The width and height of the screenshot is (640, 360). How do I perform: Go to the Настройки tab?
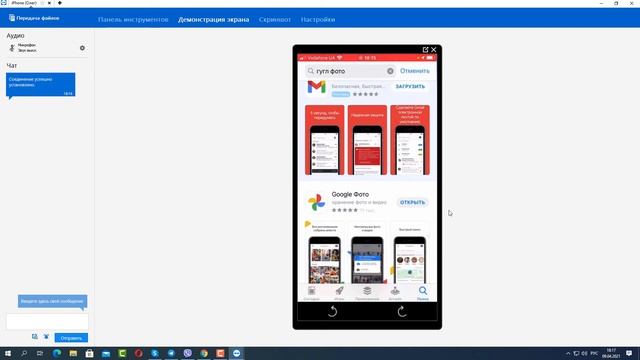click(x=318, y=20)
